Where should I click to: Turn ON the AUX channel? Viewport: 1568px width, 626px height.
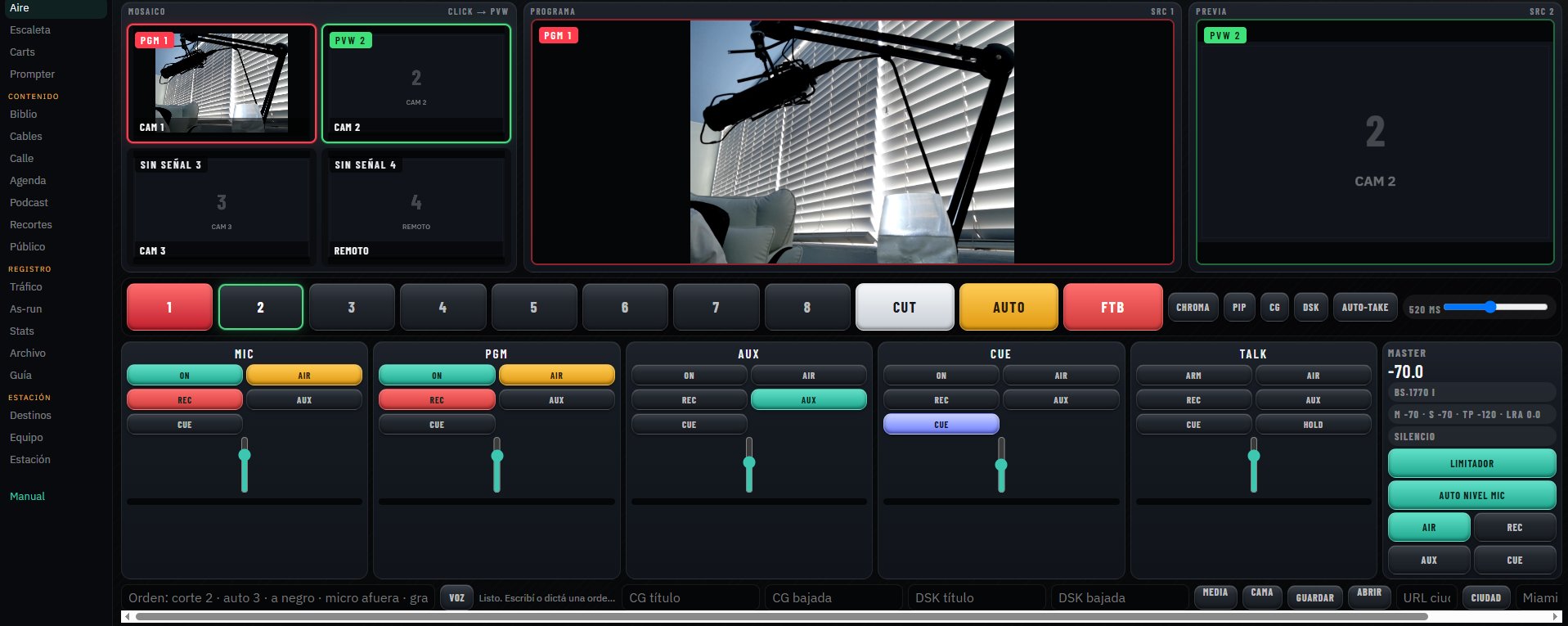(689, 375)
